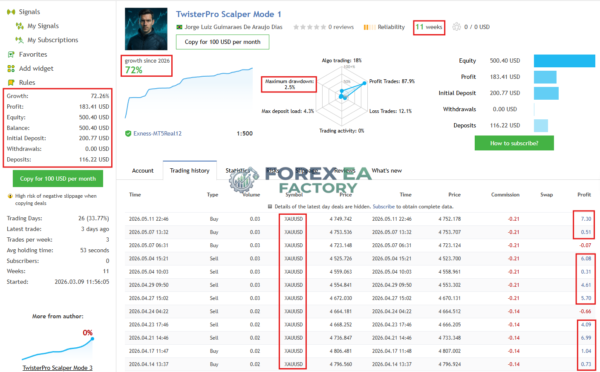Click Avg holding time 53 seconds value
Screen dimensions: 600x372
pyautogui.click(x=95, y=250)
